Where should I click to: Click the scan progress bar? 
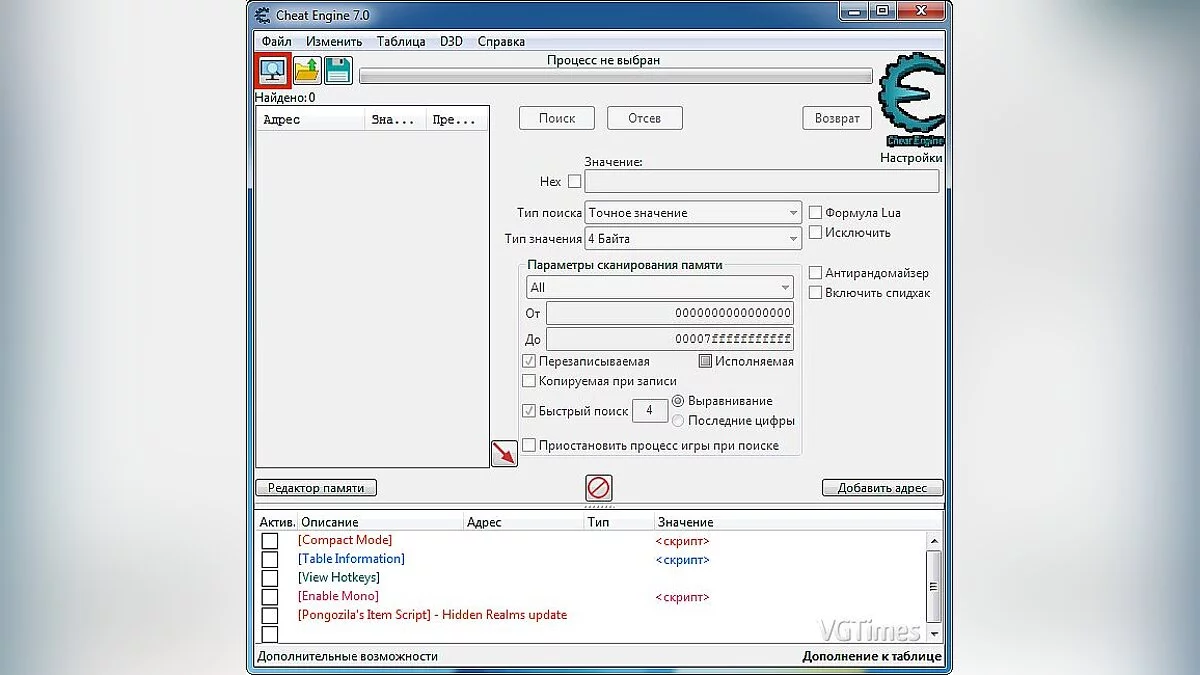pyautogui.click(x=616, y=76)
